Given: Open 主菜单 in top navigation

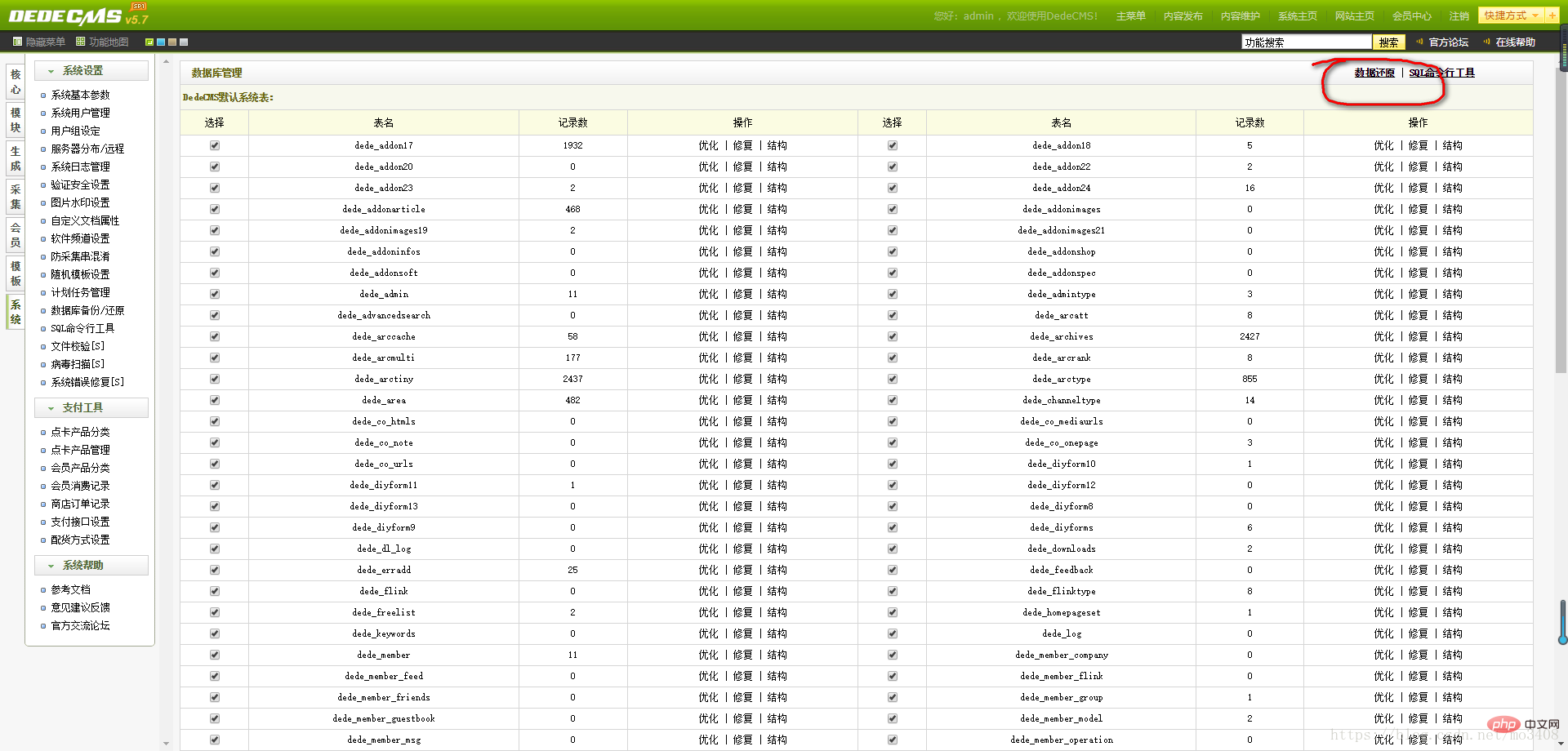Looking at the screenshot, I should [x=1130, y=16].
